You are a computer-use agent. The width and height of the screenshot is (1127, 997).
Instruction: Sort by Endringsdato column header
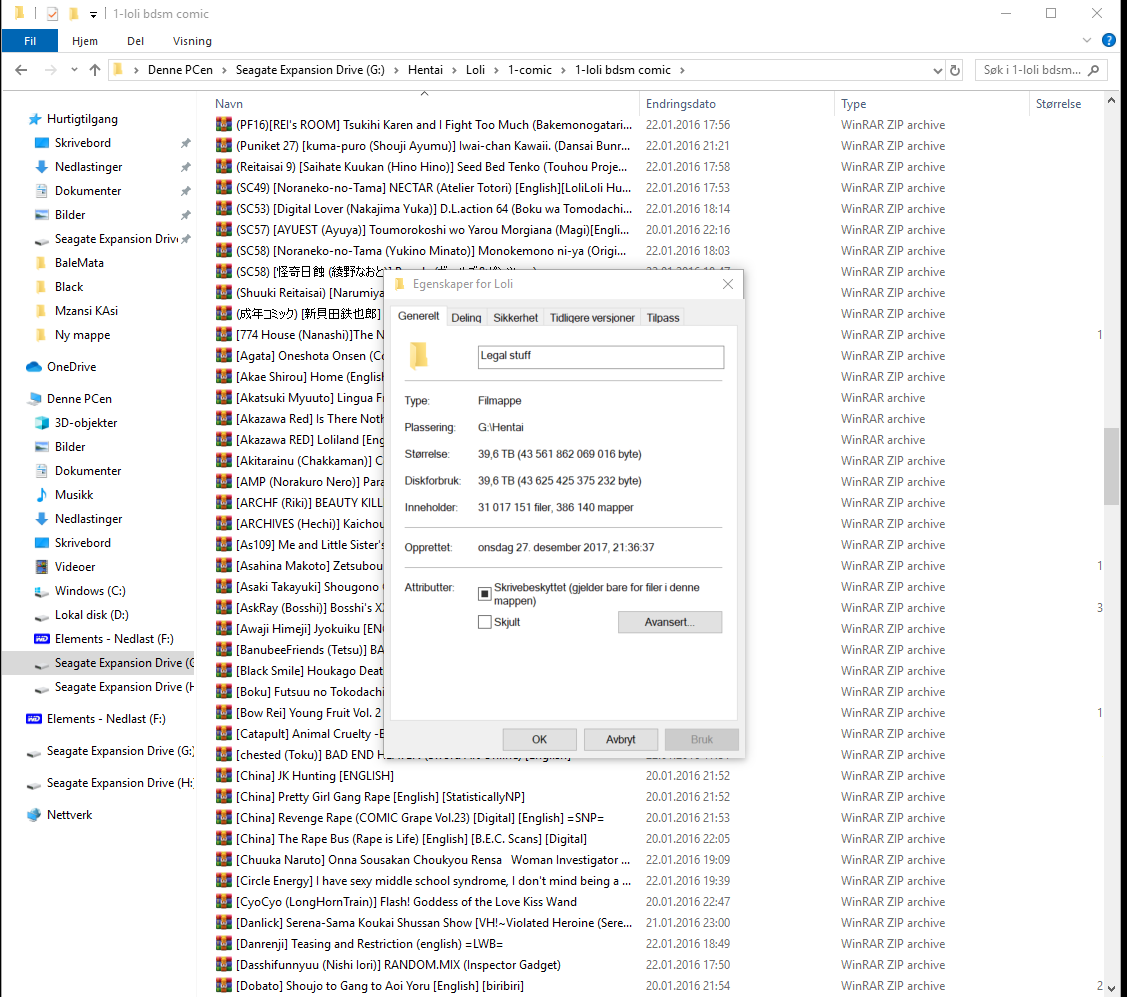pos(737,104)
